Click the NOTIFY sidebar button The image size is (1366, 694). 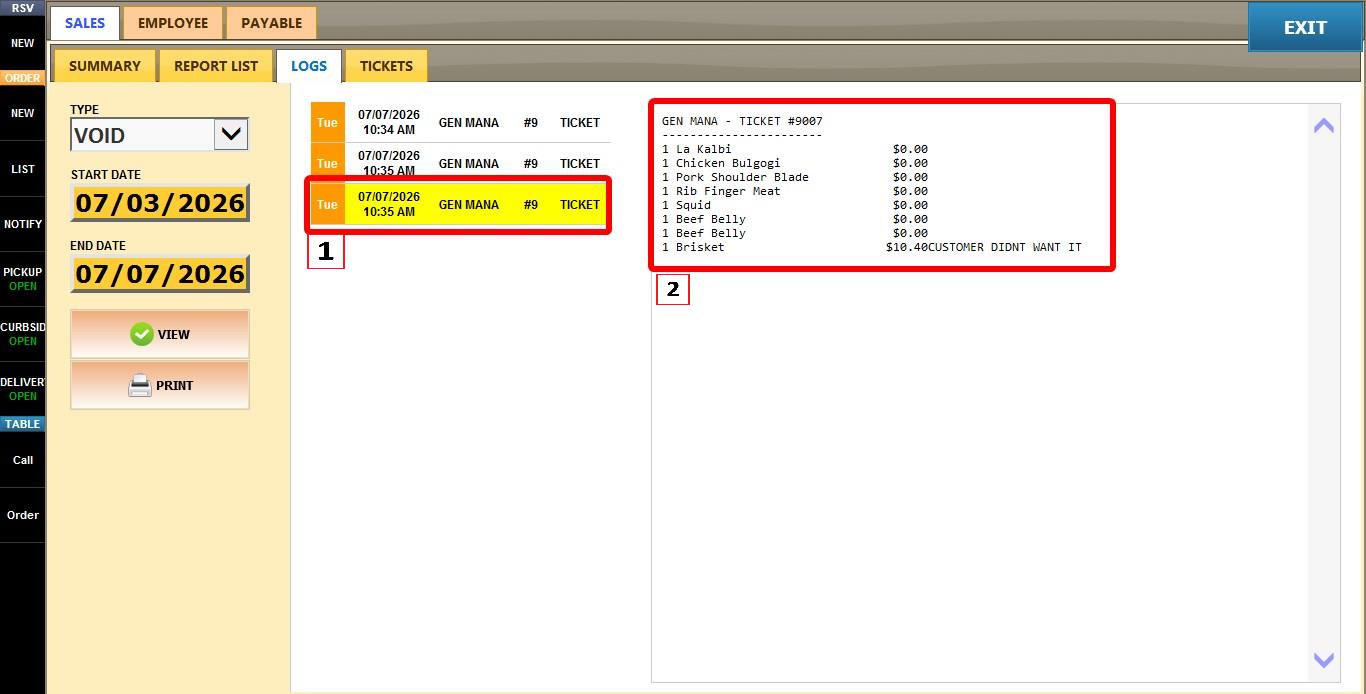(22, 224)
